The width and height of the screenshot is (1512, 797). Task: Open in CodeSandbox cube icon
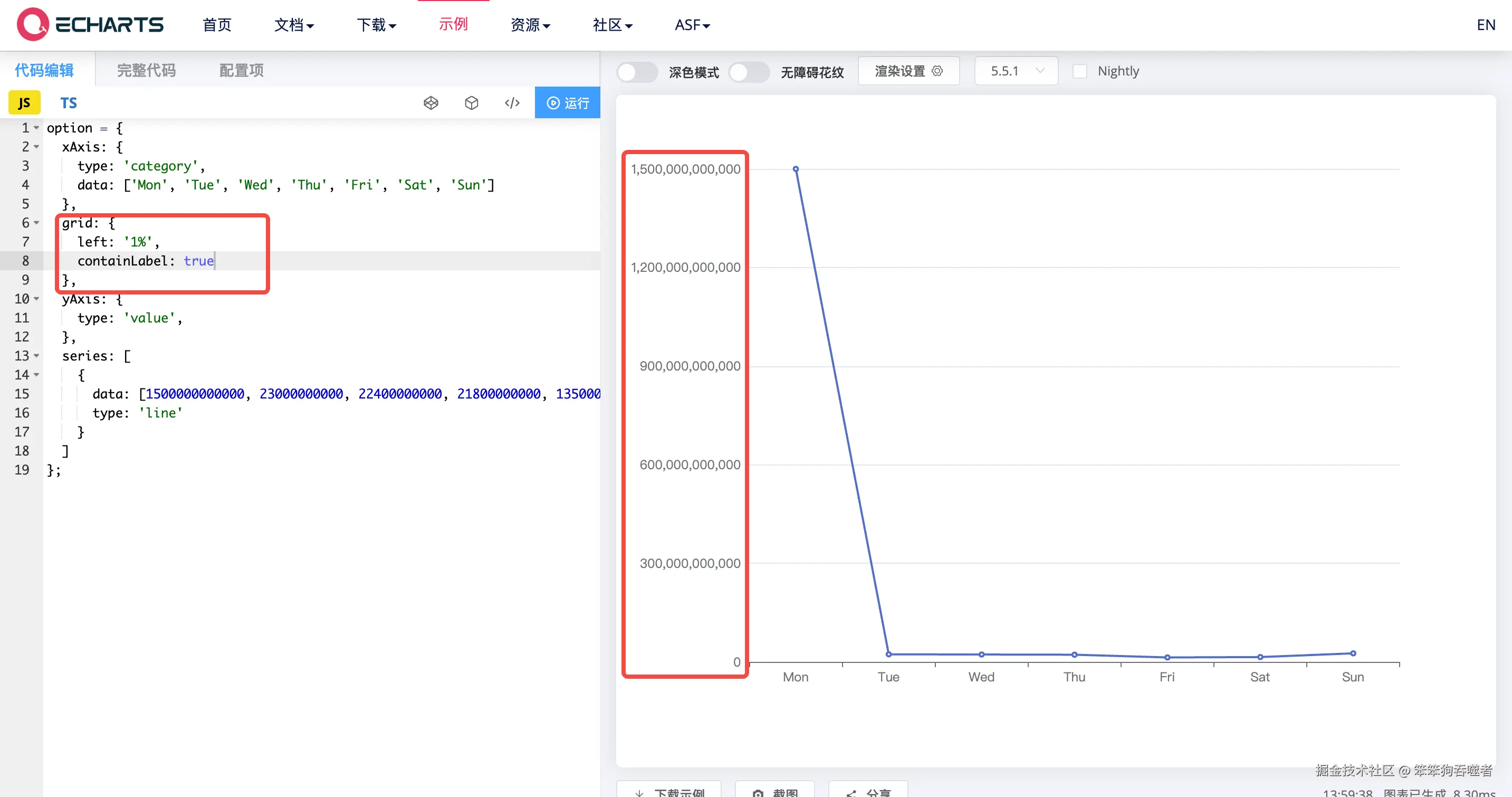coord(471,103)
